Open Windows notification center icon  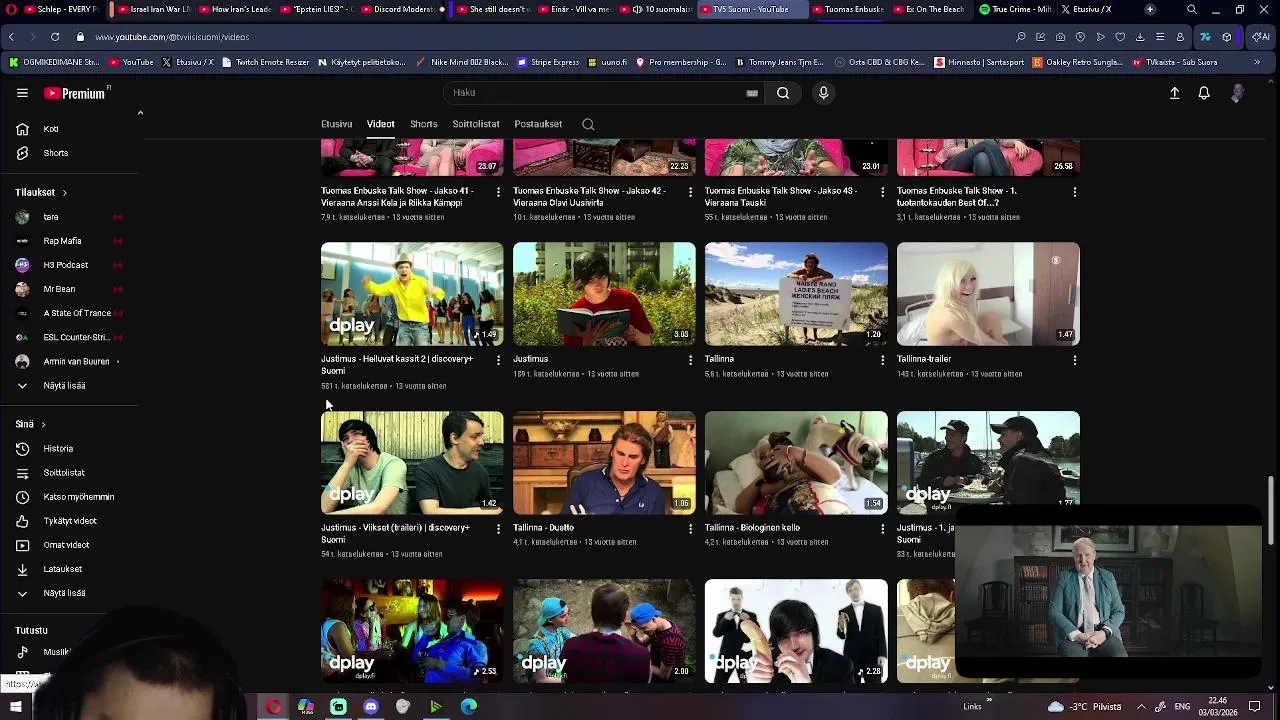tap(1254, 706)
